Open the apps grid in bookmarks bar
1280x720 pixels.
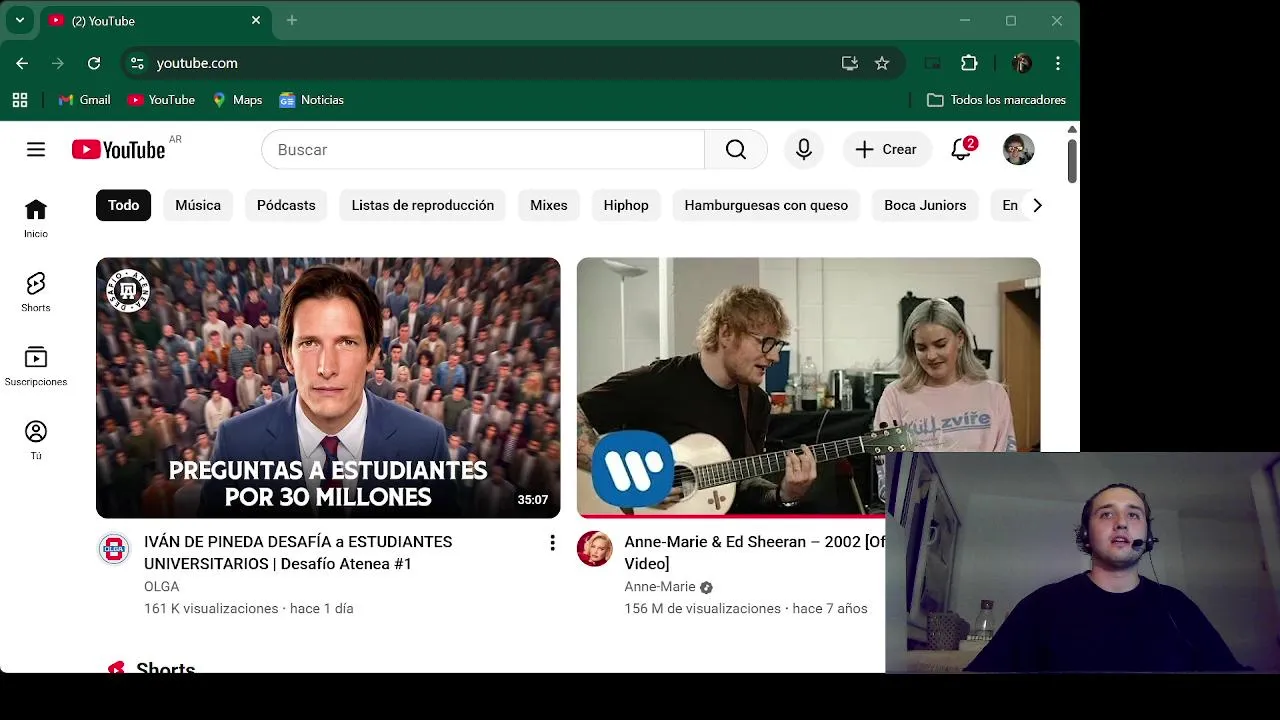point(20,100)
